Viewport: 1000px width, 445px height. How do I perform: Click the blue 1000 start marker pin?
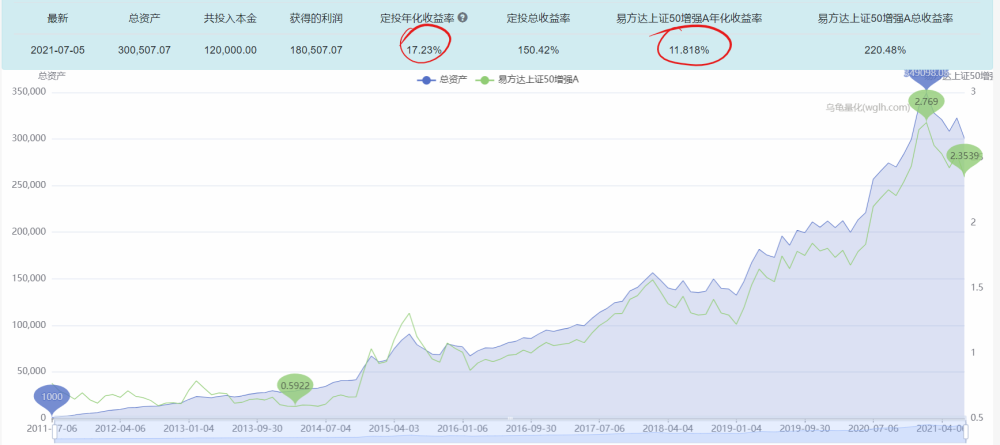pyautogui.click(x=52, y=399)
